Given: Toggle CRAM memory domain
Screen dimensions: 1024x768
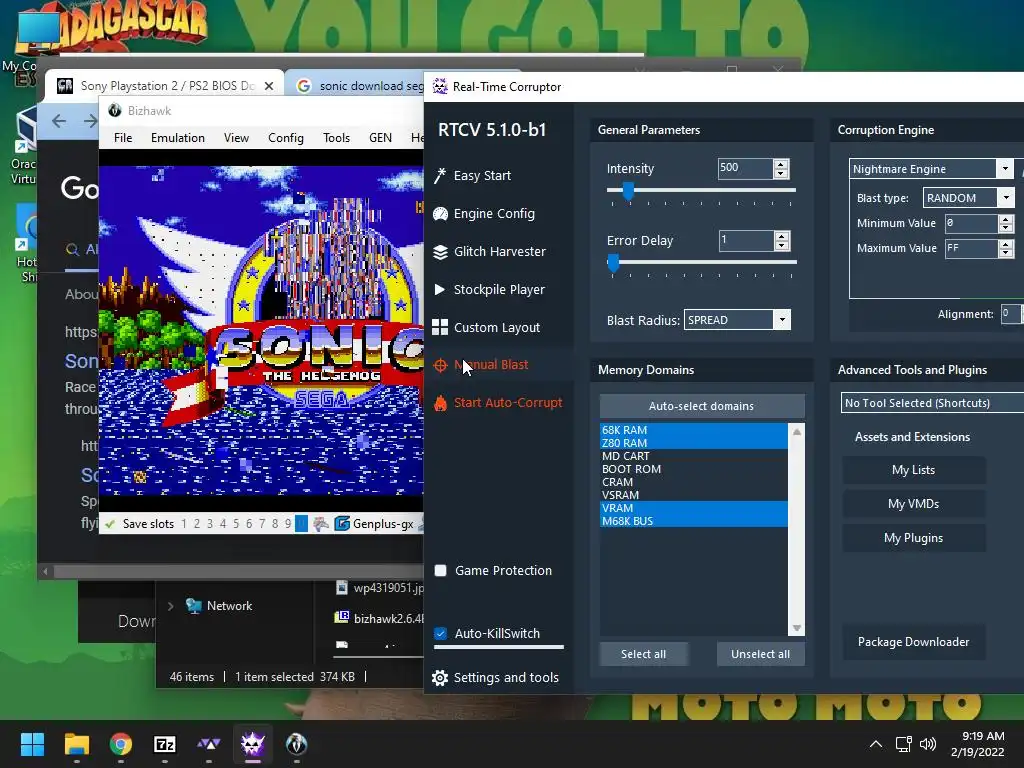Looking at the screenshot, I should coord(694,482).
